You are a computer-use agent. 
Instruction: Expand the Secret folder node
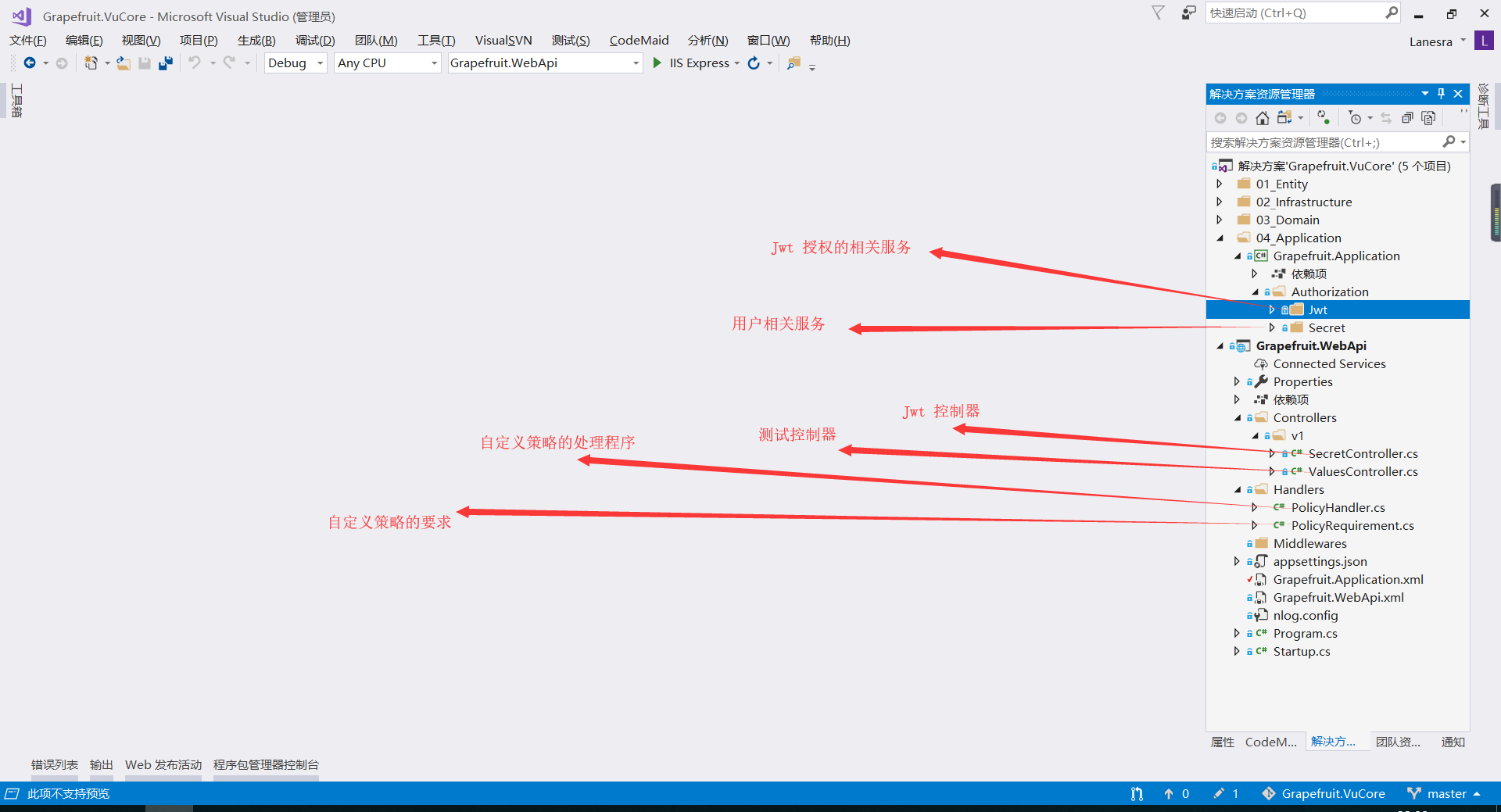pyautogui.click(x=1272, y=327)
